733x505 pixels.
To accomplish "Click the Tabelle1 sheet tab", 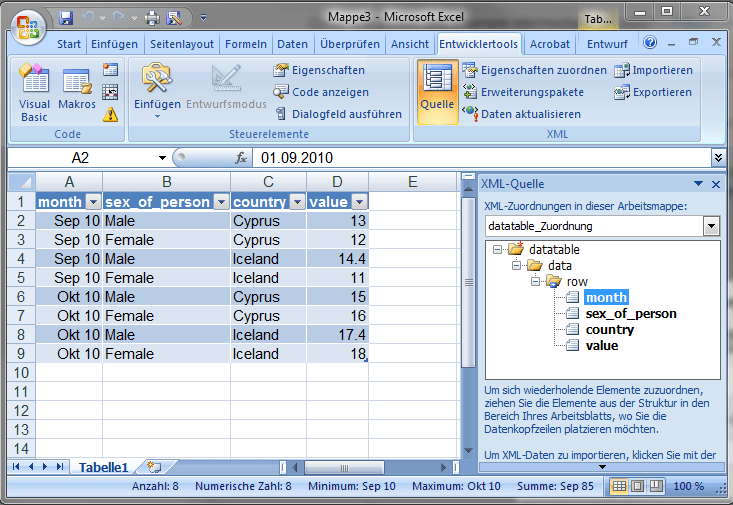I will pyautogui.click(x=103, y=467).
